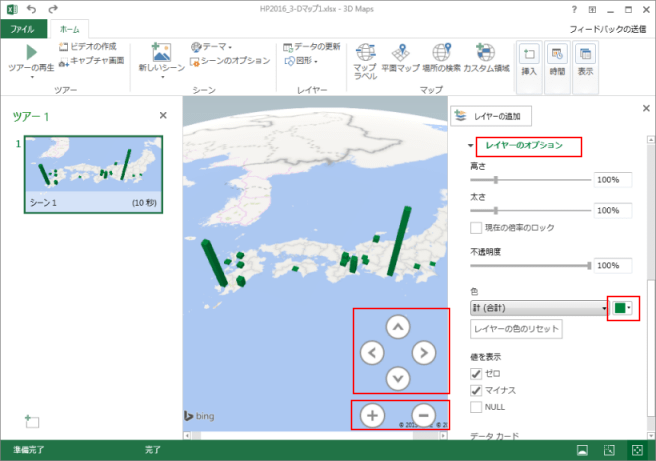
Task: Open 新しいシーン dropdown arrow
Action: click(163, 77)
